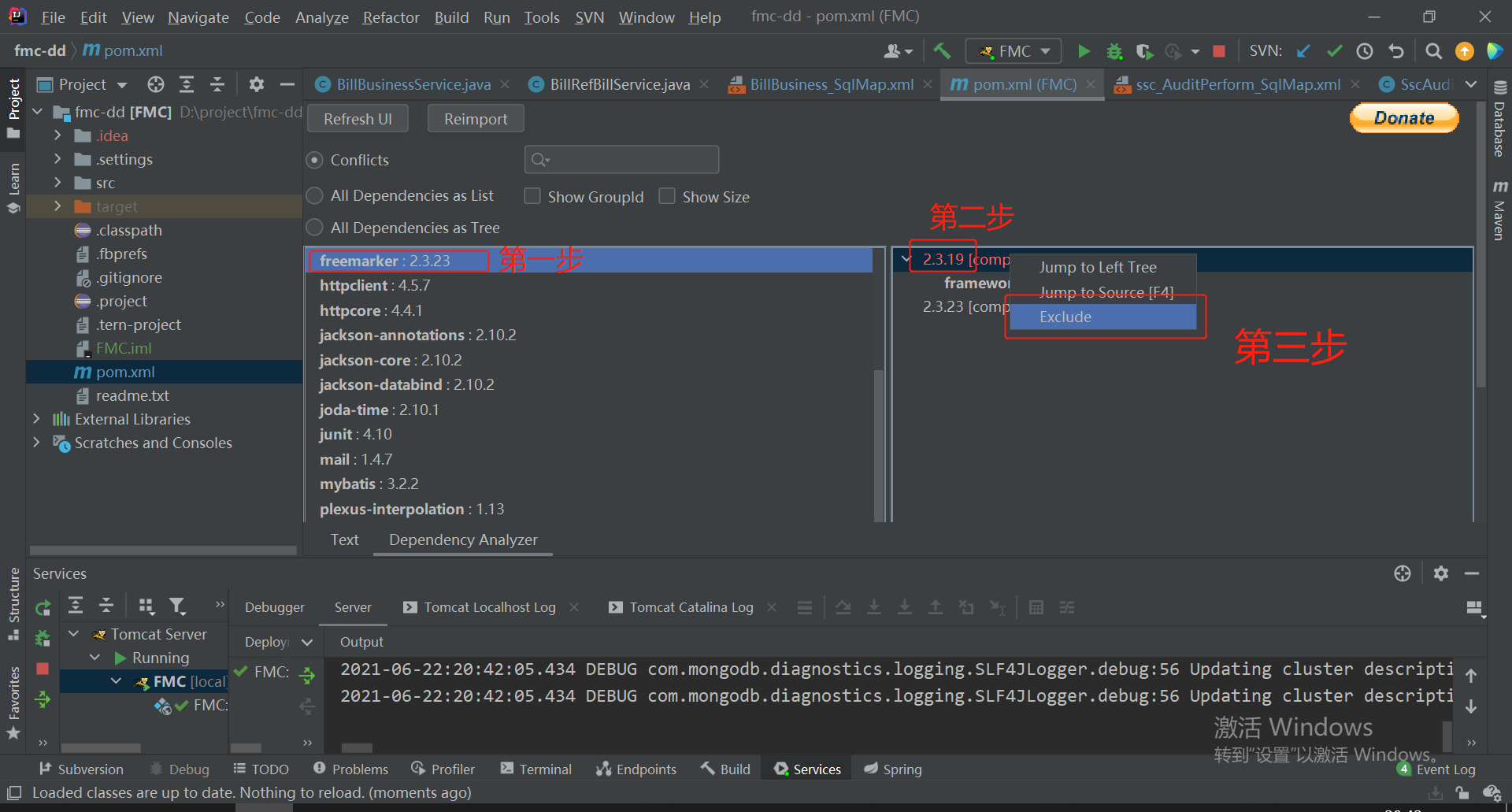Enable Show GroupId checkbox
Image resolution: width=1512 pixels, height=812 pixels.
(532, 196)
